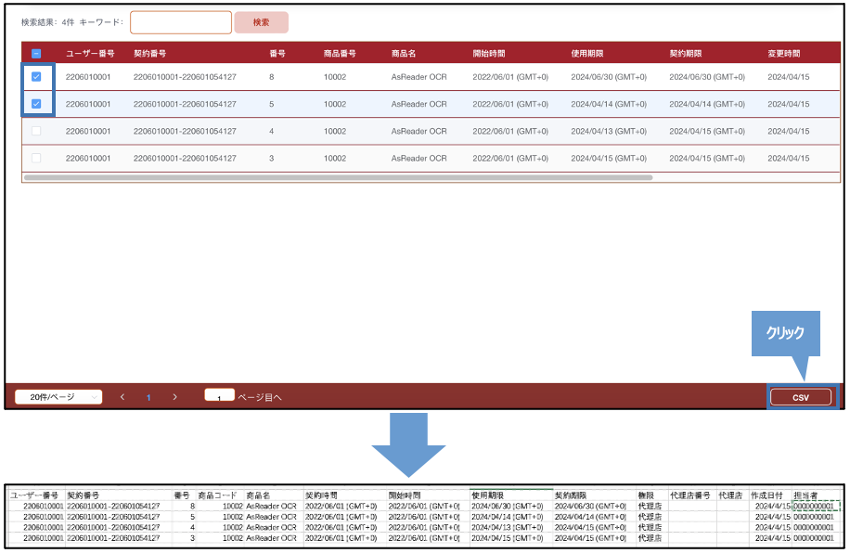Uncheck the checkbox for row number 8

[x=37, y=77]
